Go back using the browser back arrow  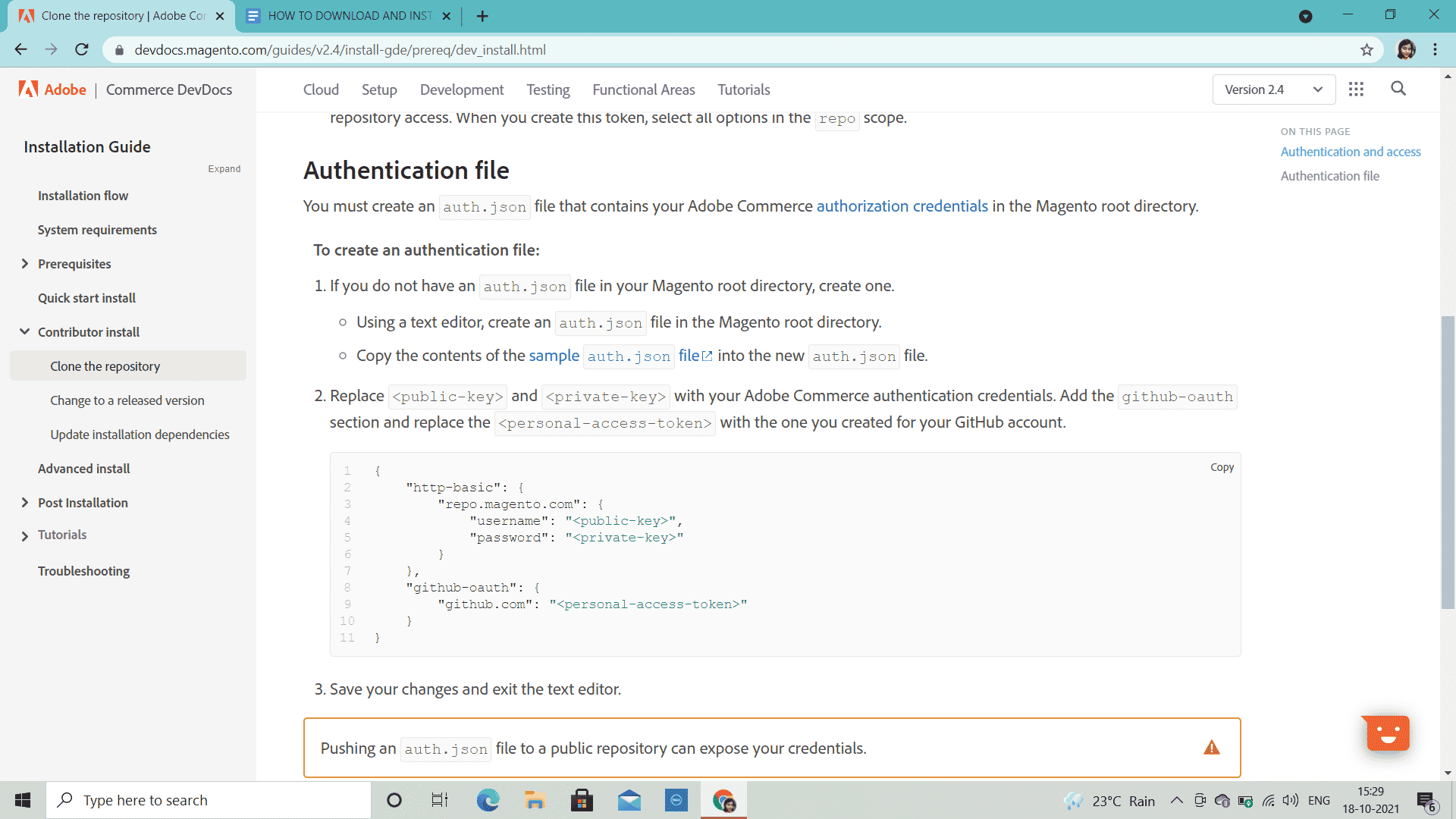[x=20, y=50]
